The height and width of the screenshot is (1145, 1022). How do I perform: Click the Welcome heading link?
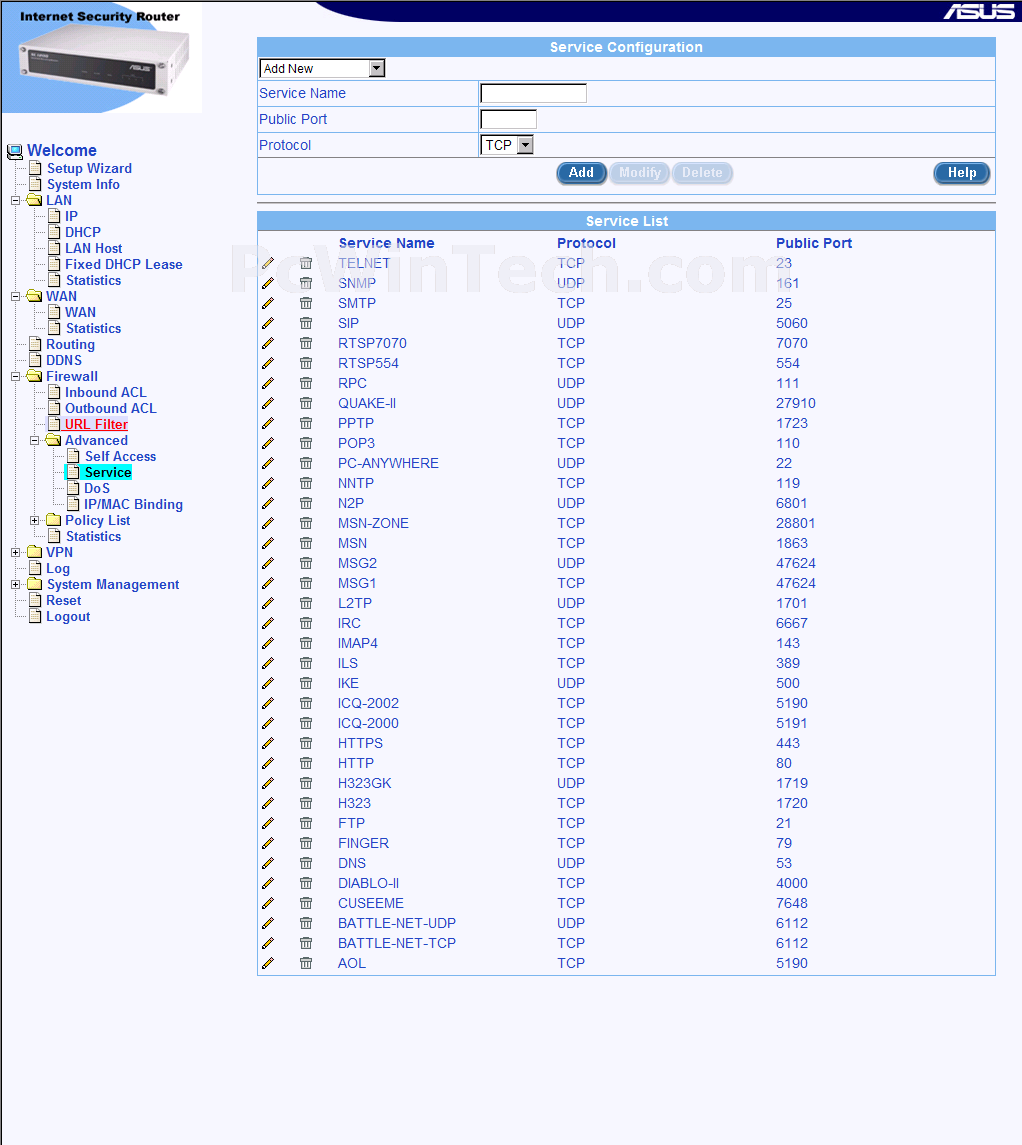(x=62, y=150)
